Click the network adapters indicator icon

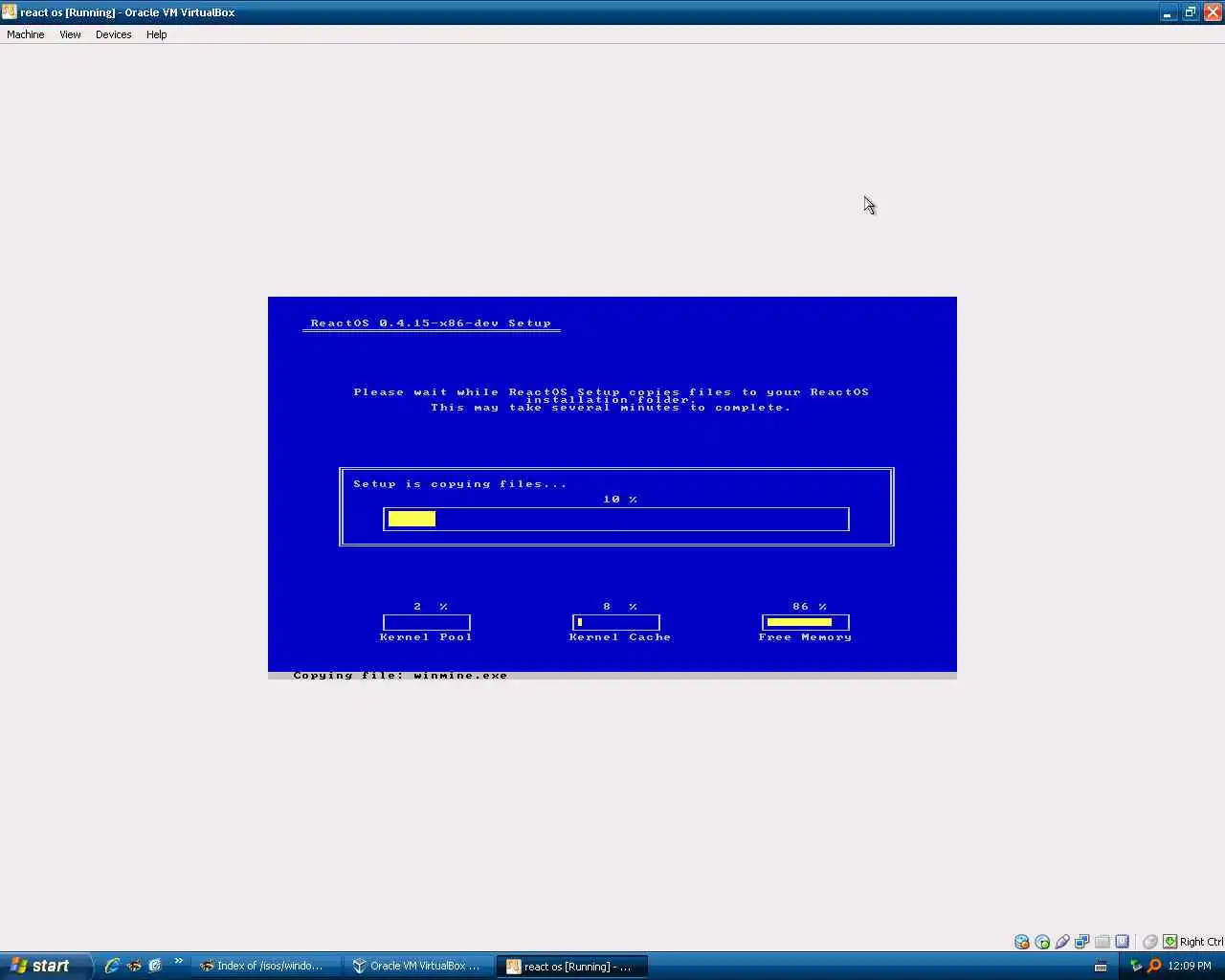coord(1082,942)
